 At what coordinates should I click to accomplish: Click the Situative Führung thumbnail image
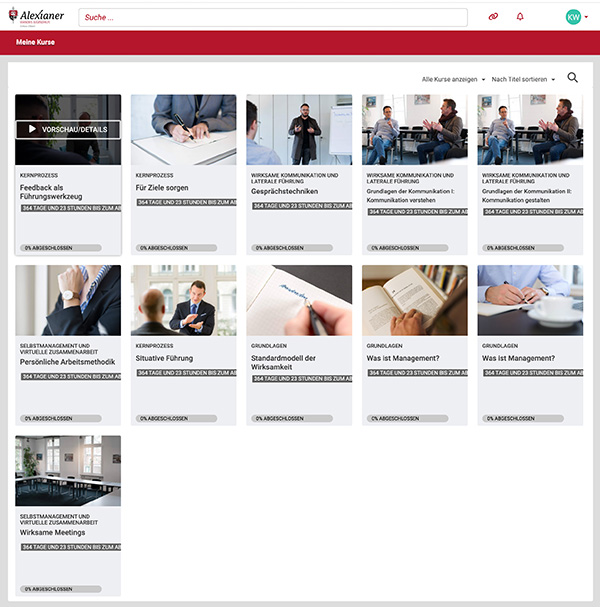click(x=183, y=300)
